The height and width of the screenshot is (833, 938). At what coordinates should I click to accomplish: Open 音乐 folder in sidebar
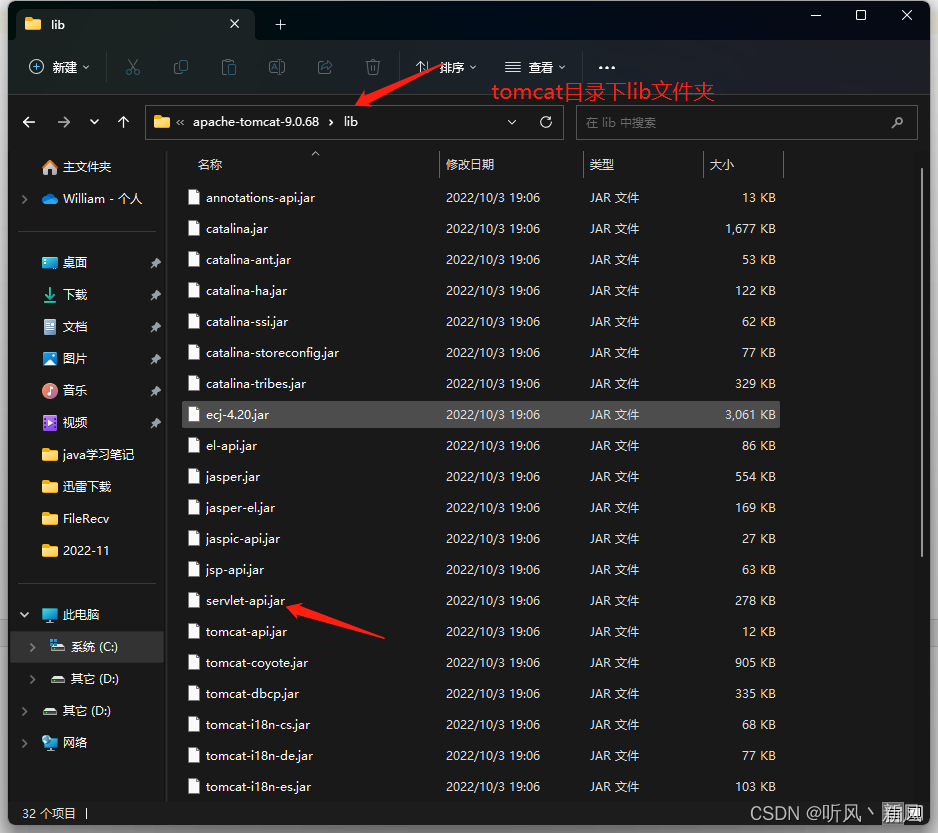(x=65, y=391)
